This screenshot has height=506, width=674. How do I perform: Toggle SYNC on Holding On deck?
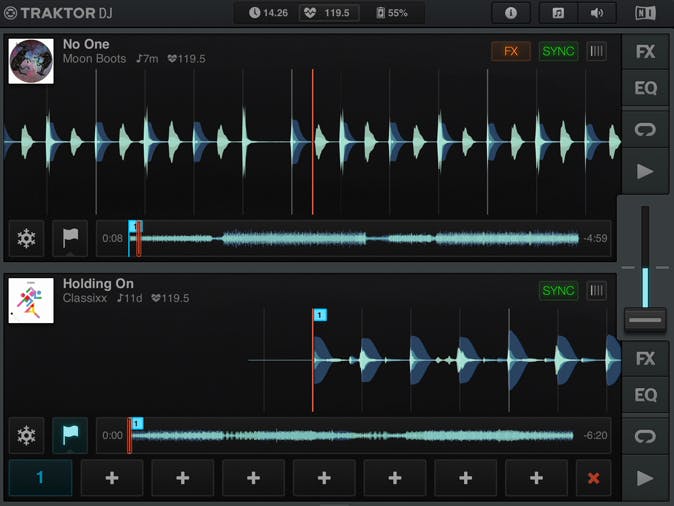[558, 291]
